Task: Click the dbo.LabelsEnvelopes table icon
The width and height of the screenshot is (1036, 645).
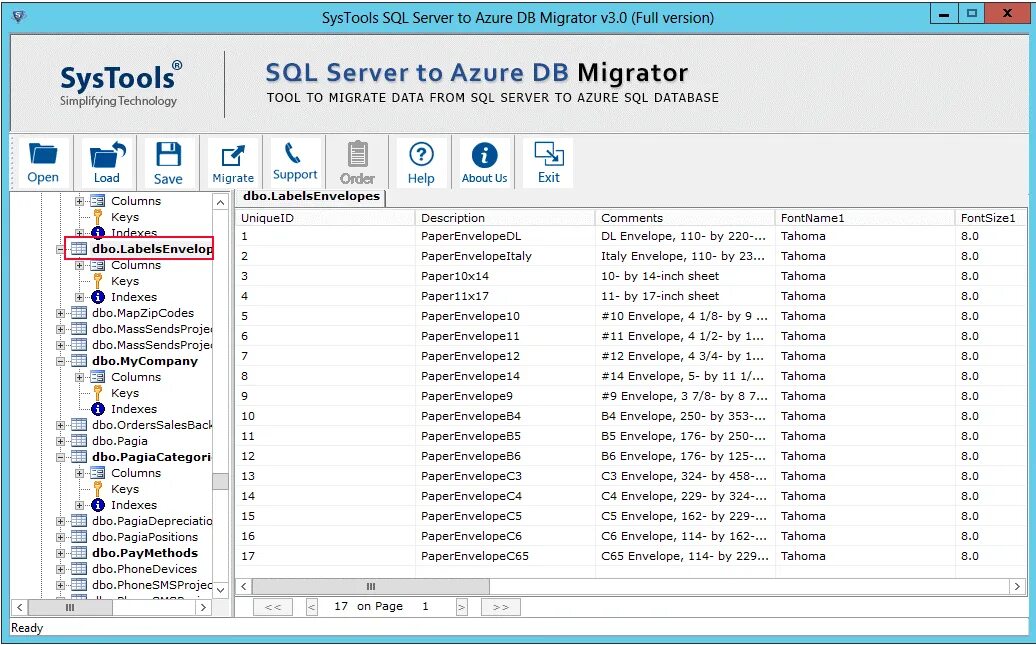Action: tap(79, 249)
